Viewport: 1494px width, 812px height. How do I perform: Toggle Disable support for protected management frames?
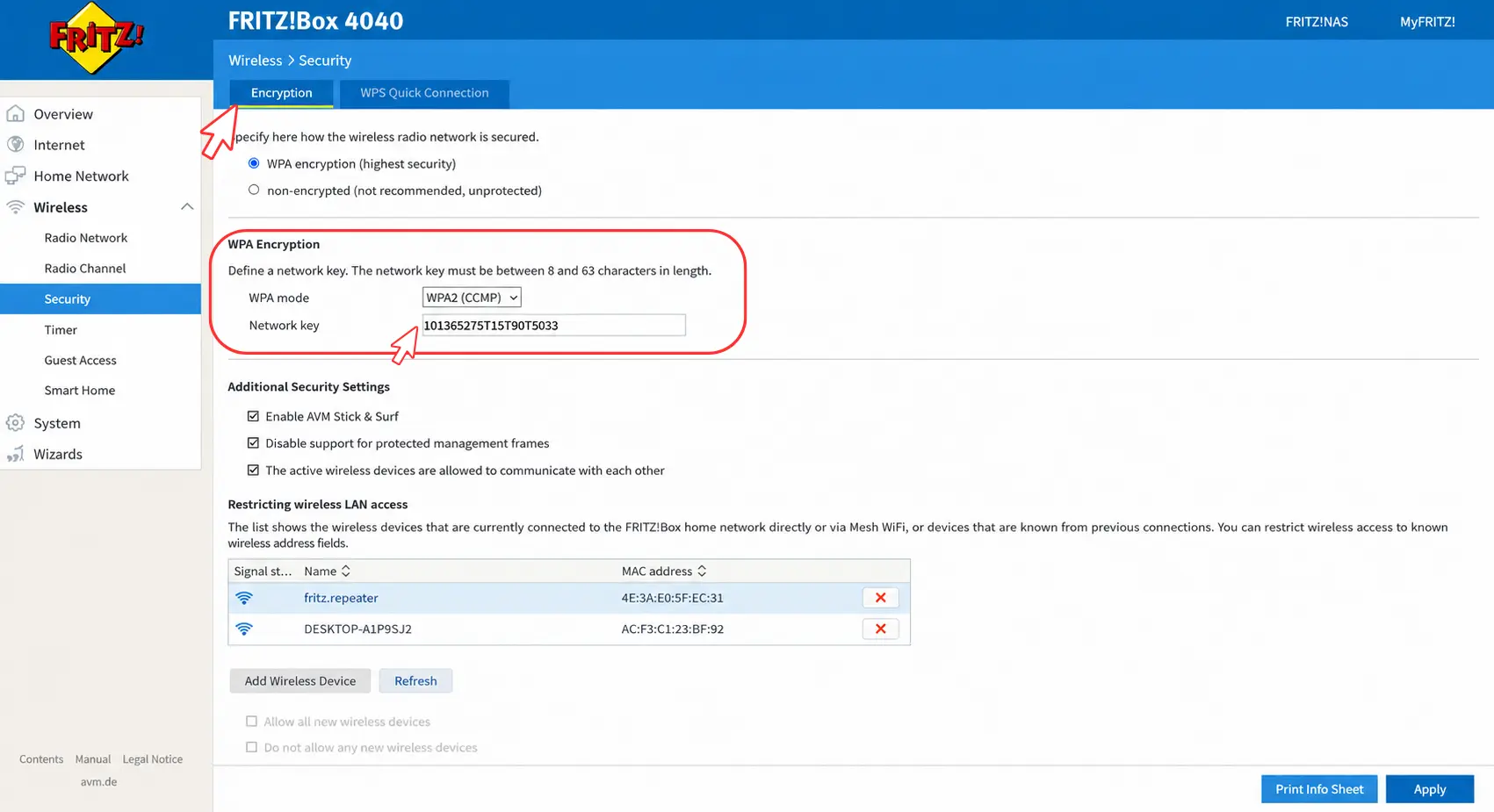253,443
